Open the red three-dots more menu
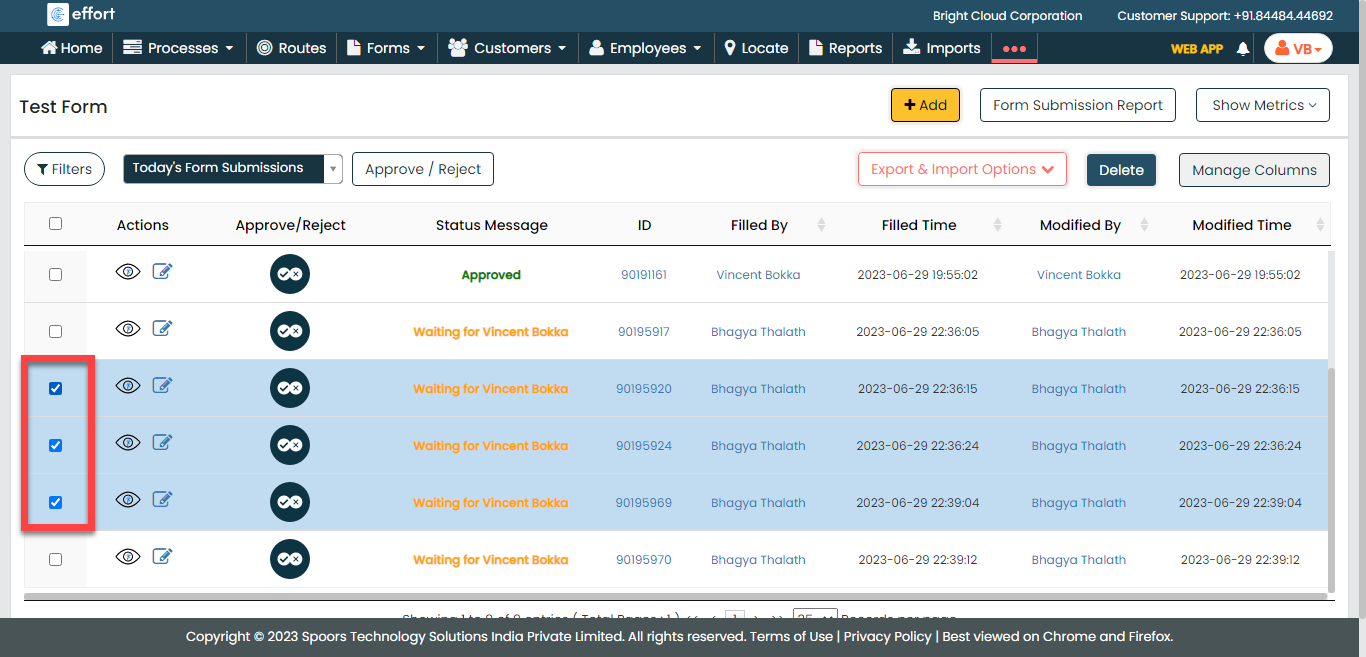 tap(1014, 48)
